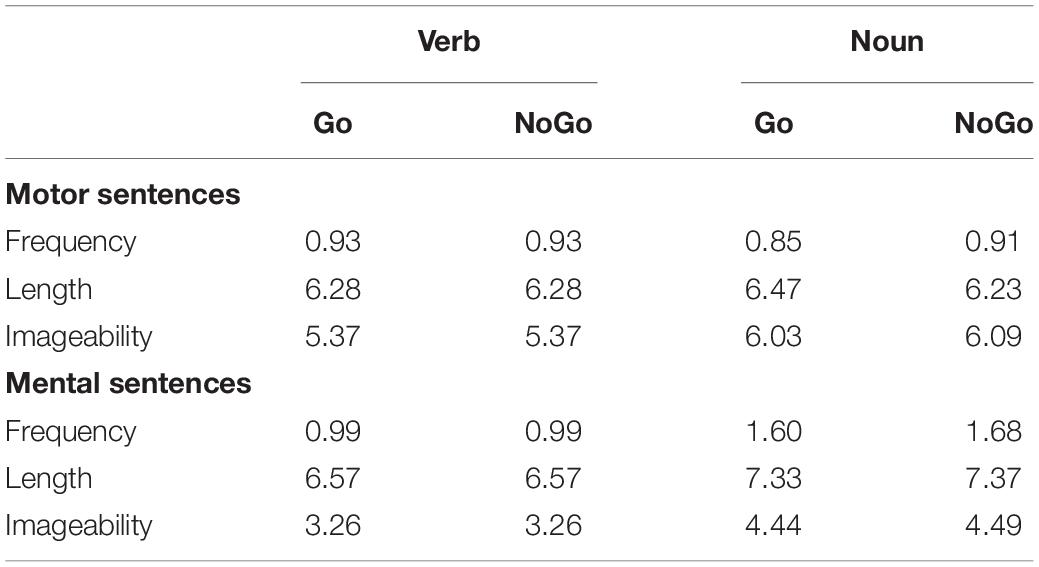Select the 0.85 noun Go frequency cell

coord(773,241)
